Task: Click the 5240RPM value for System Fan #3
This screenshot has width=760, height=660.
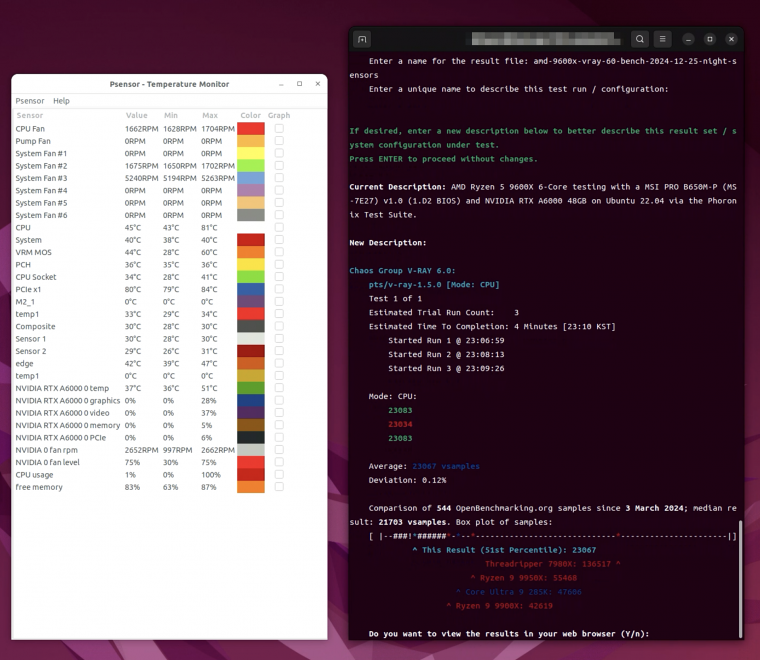Action: pos(141,178)
